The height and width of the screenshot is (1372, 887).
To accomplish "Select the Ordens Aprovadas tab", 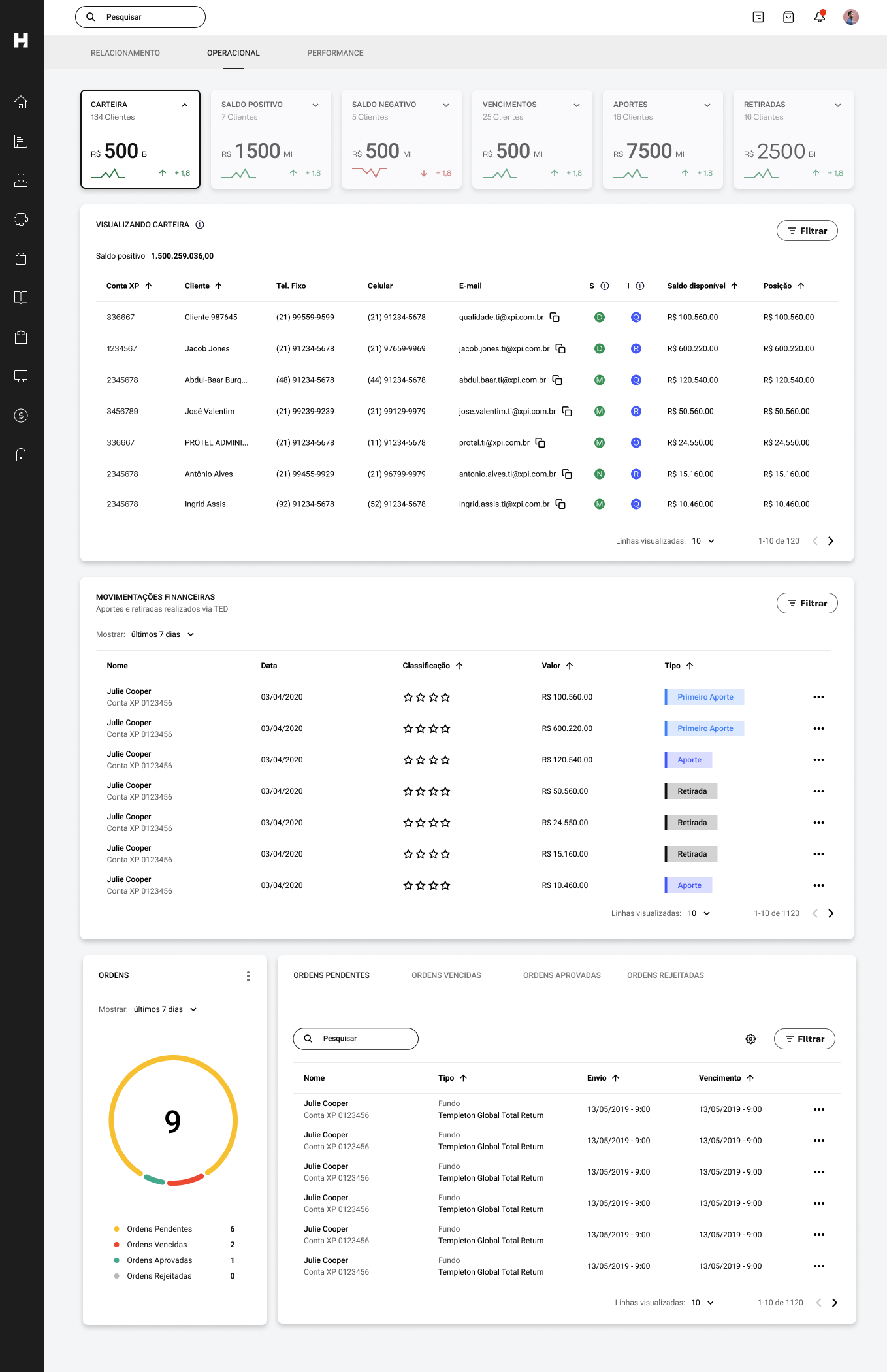I will [562, 975].
